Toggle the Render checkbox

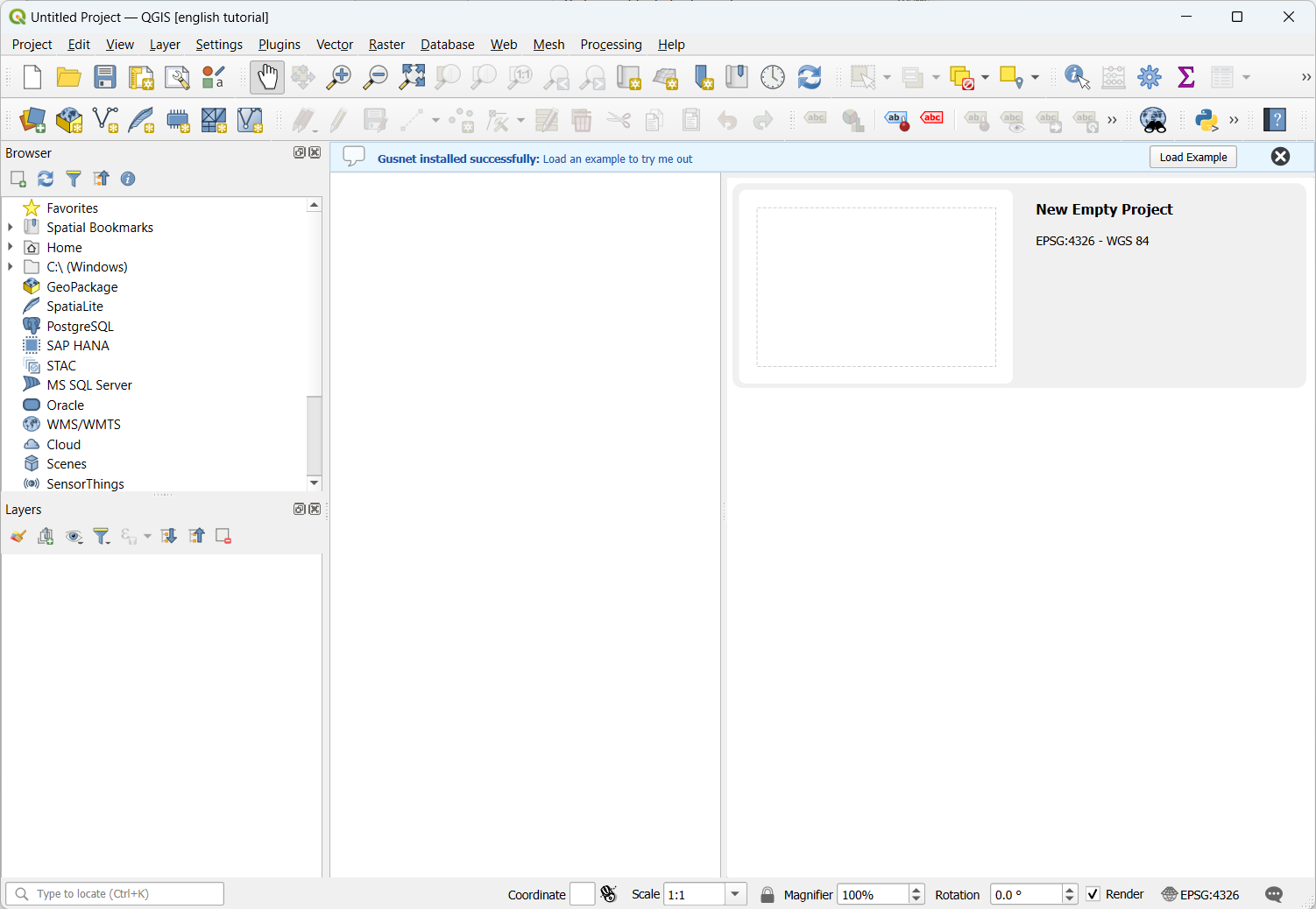pyautogui.click(x=1093, y=894)
